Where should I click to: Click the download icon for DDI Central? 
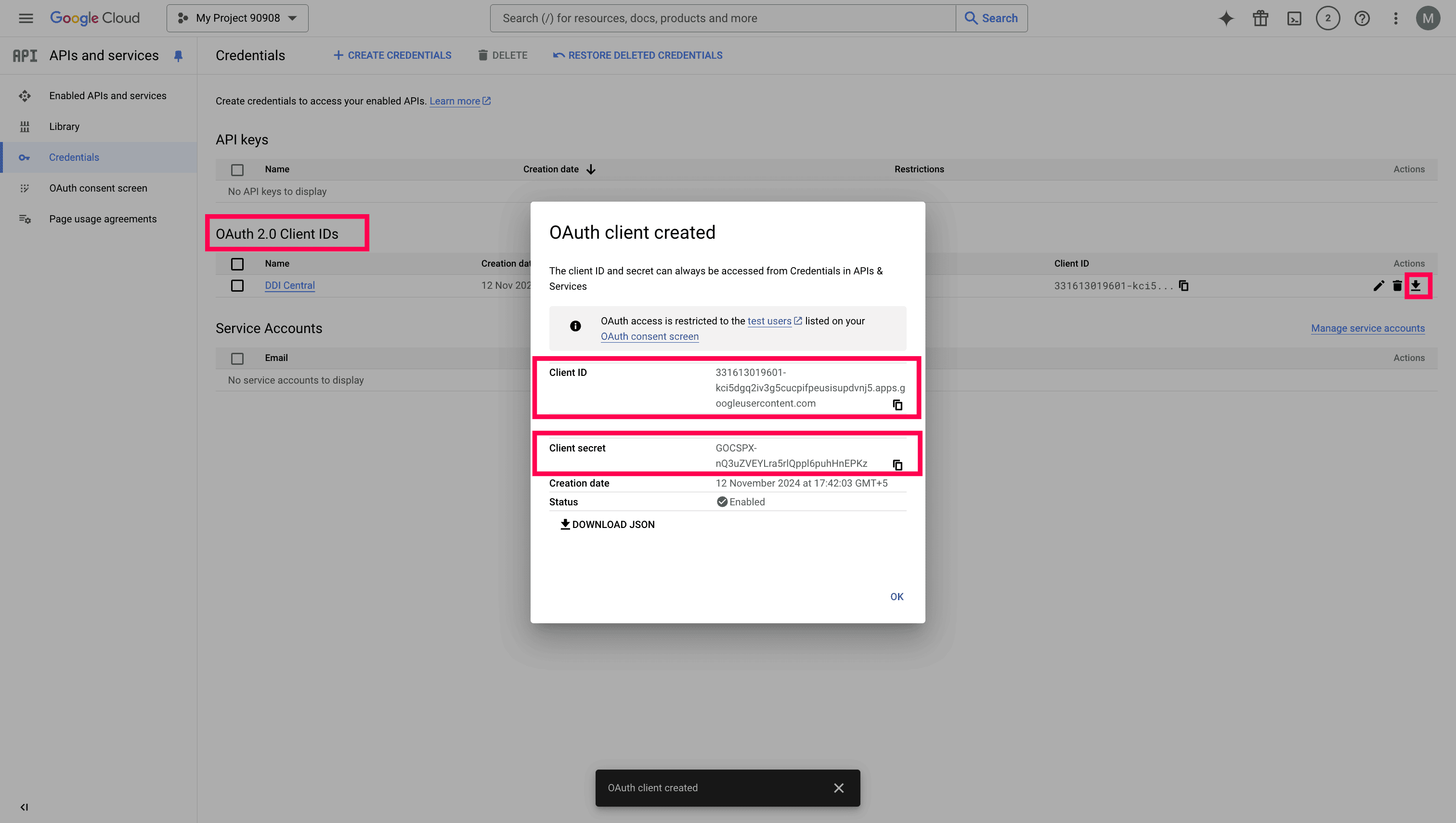[1415, 285]
